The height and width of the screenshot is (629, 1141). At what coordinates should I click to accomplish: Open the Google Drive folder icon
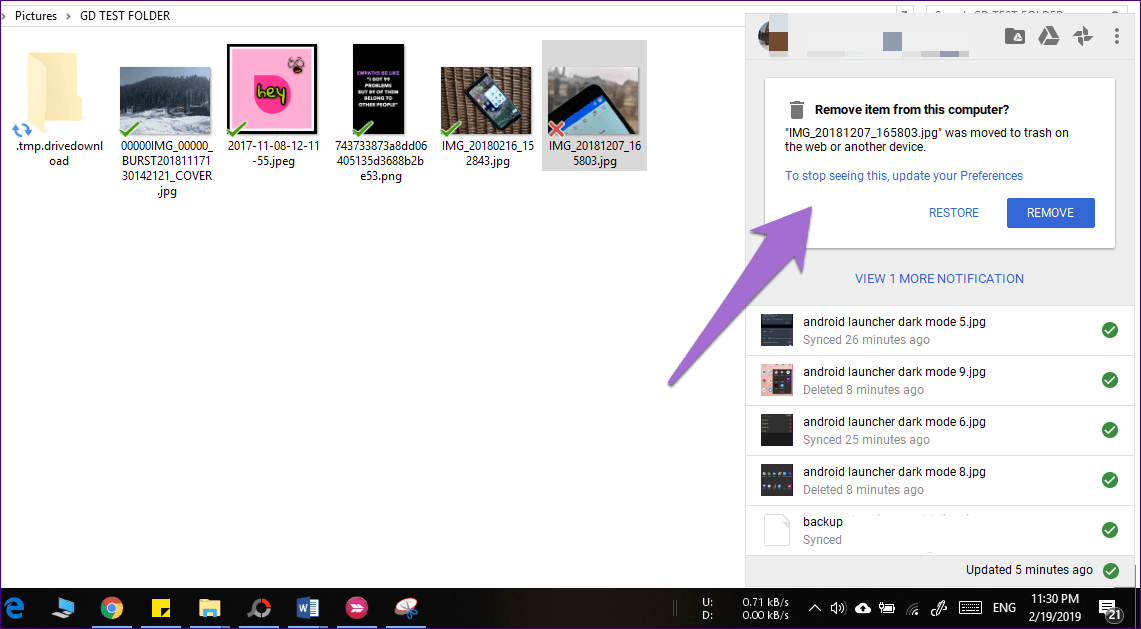coord(1014,37)
